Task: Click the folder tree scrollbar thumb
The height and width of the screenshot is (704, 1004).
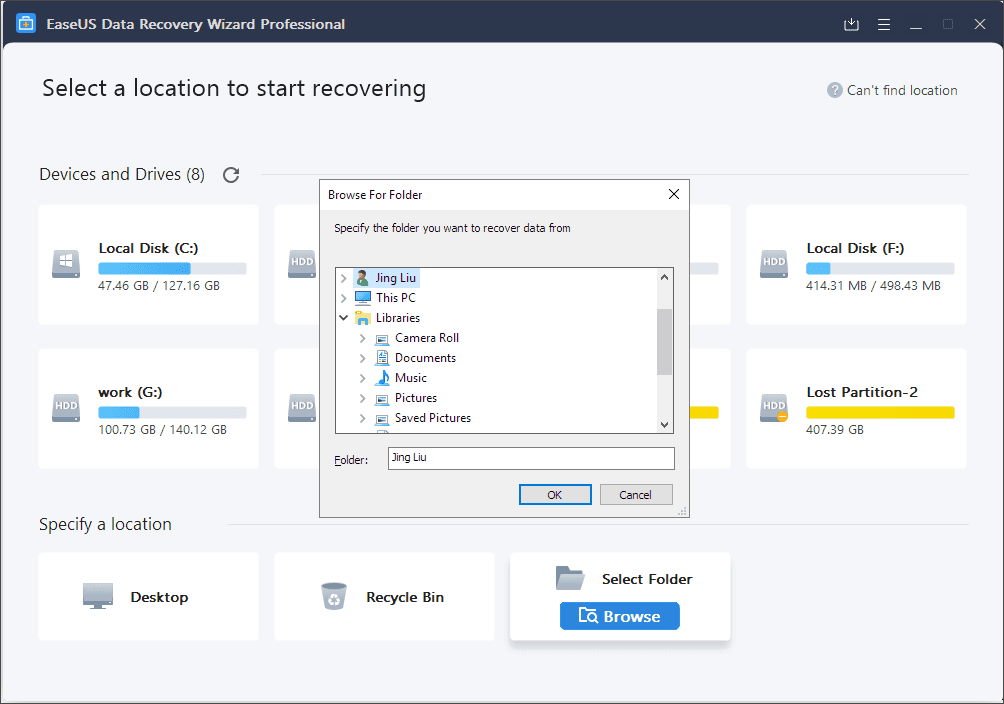Action: 665,342
